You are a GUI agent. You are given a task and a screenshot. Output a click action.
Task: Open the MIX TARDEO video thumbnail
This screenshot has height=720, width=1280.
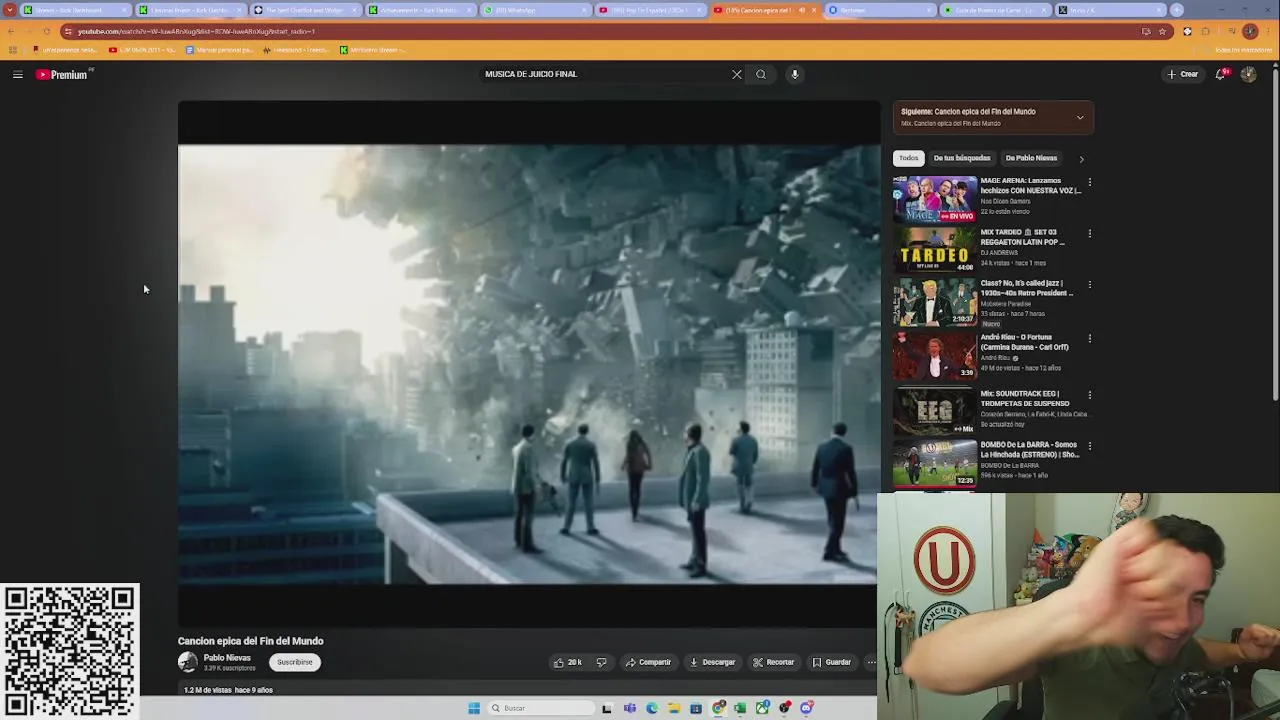pos(935,250)
